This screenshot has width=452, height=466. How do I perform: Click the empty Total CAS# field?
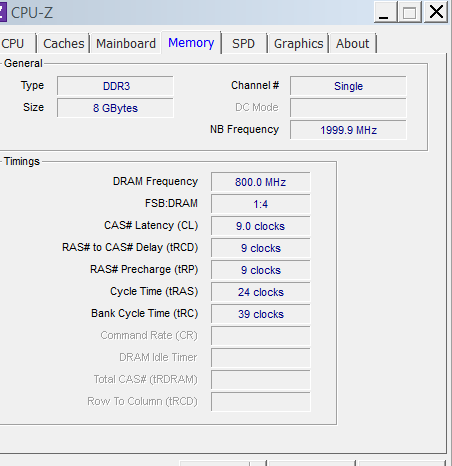coord(261,380)
